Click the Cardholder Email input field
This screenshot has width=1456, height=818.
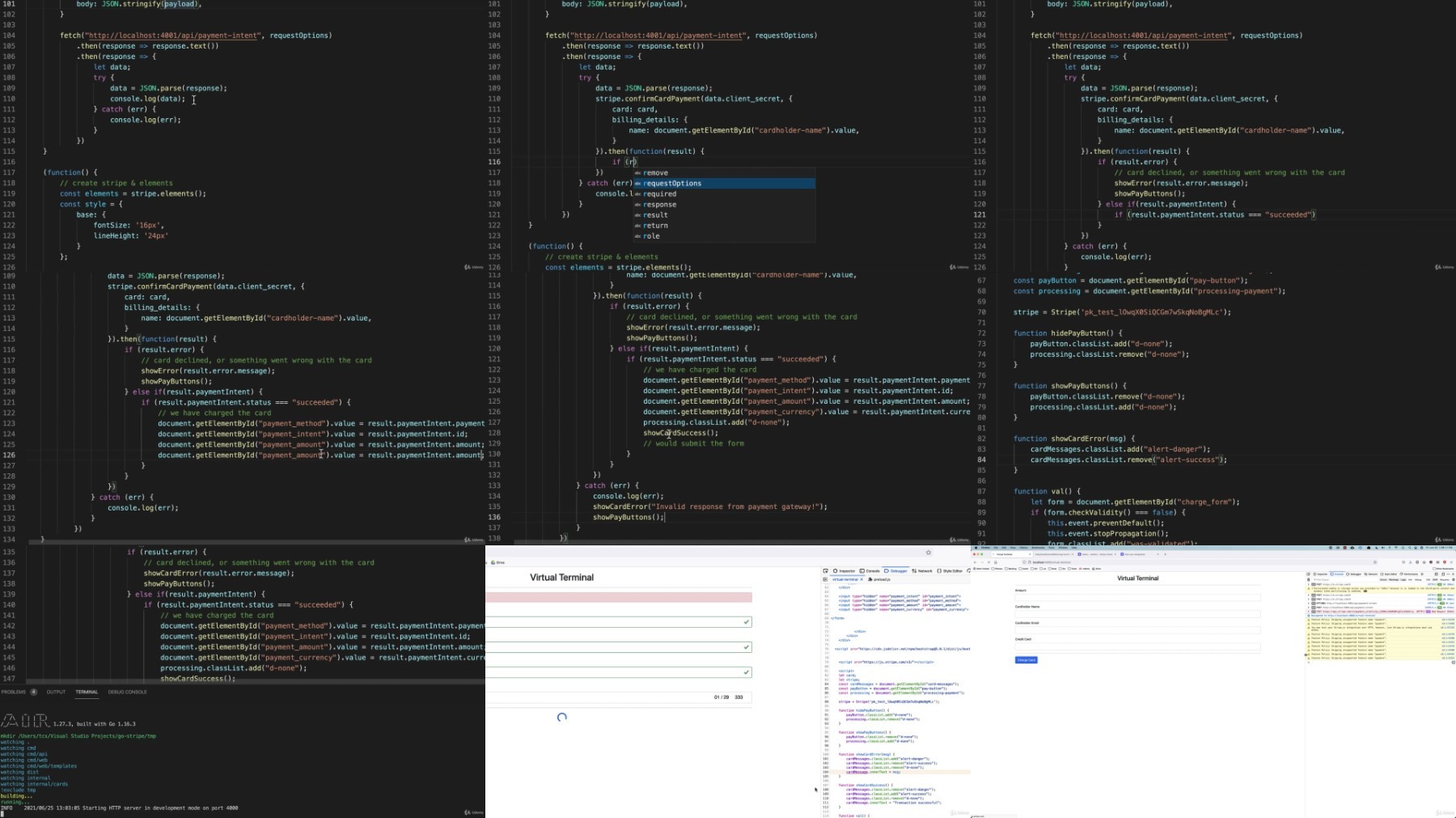coord(1138,630)
